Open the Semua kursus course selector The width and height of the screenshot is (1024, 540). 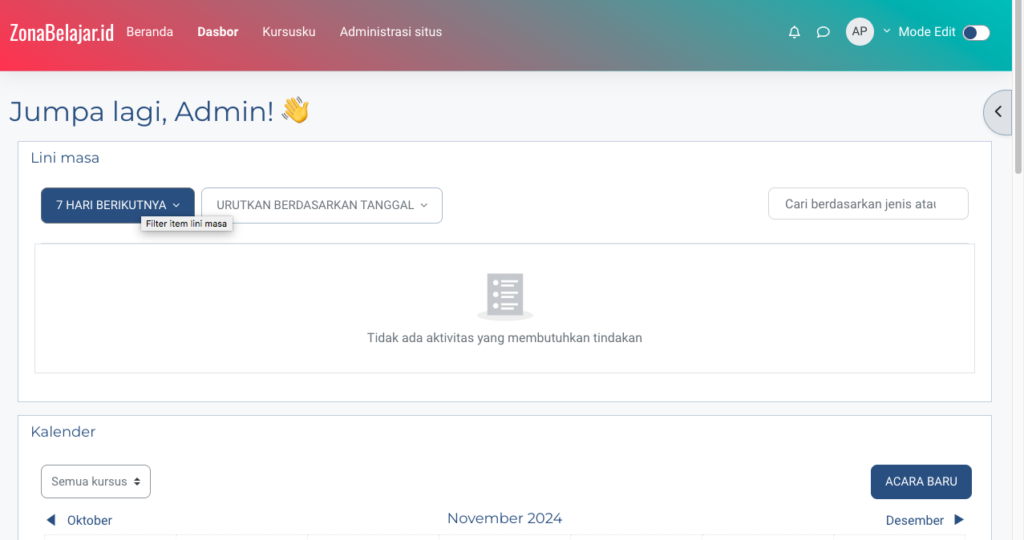pos(95,481)
